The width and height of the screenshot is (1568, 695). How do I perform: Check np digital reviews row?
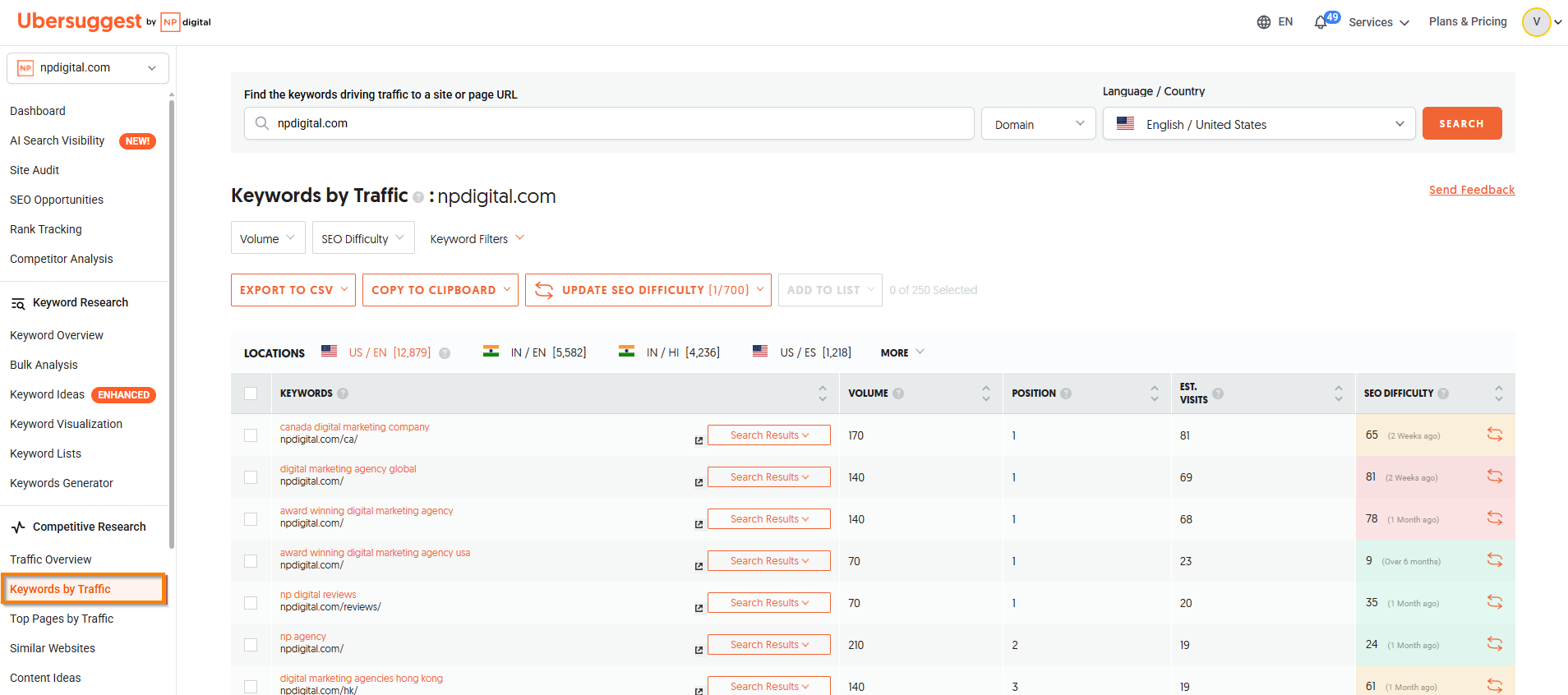(x=251, y=603)
